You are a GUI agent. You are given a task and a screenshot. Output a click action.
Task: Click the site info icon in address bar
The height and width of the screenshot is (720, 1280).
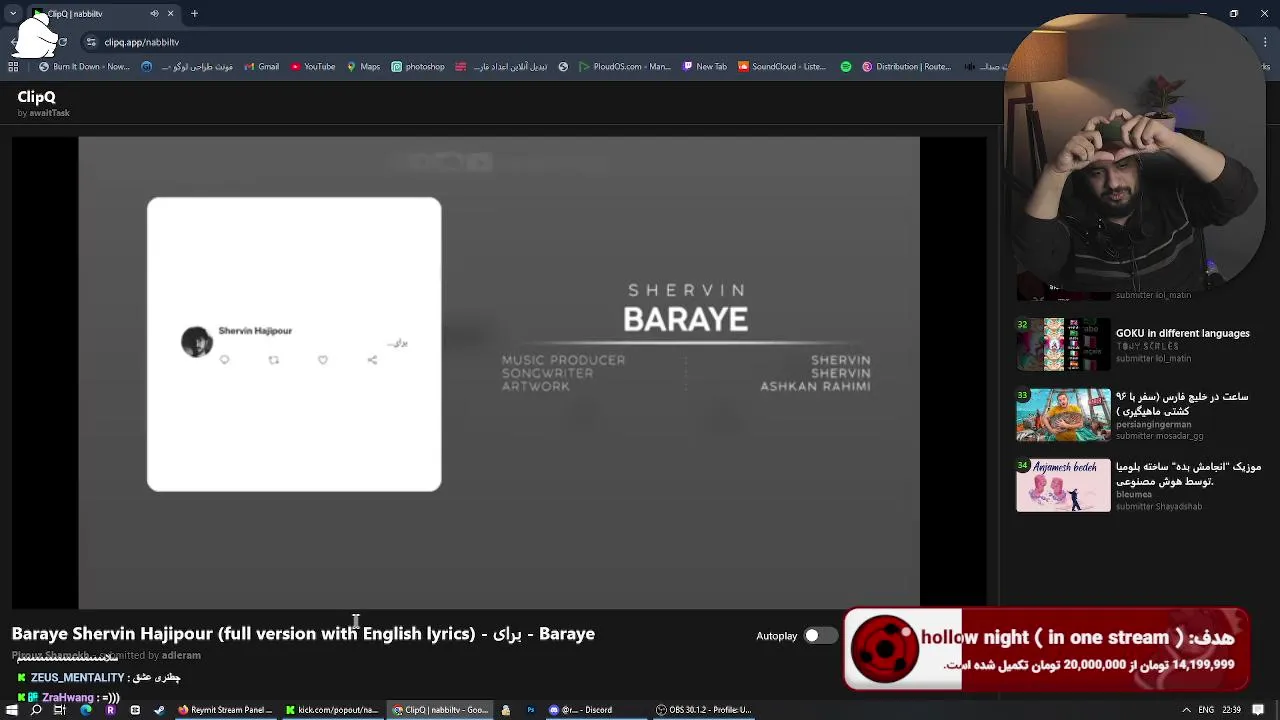tap(92, 42)
